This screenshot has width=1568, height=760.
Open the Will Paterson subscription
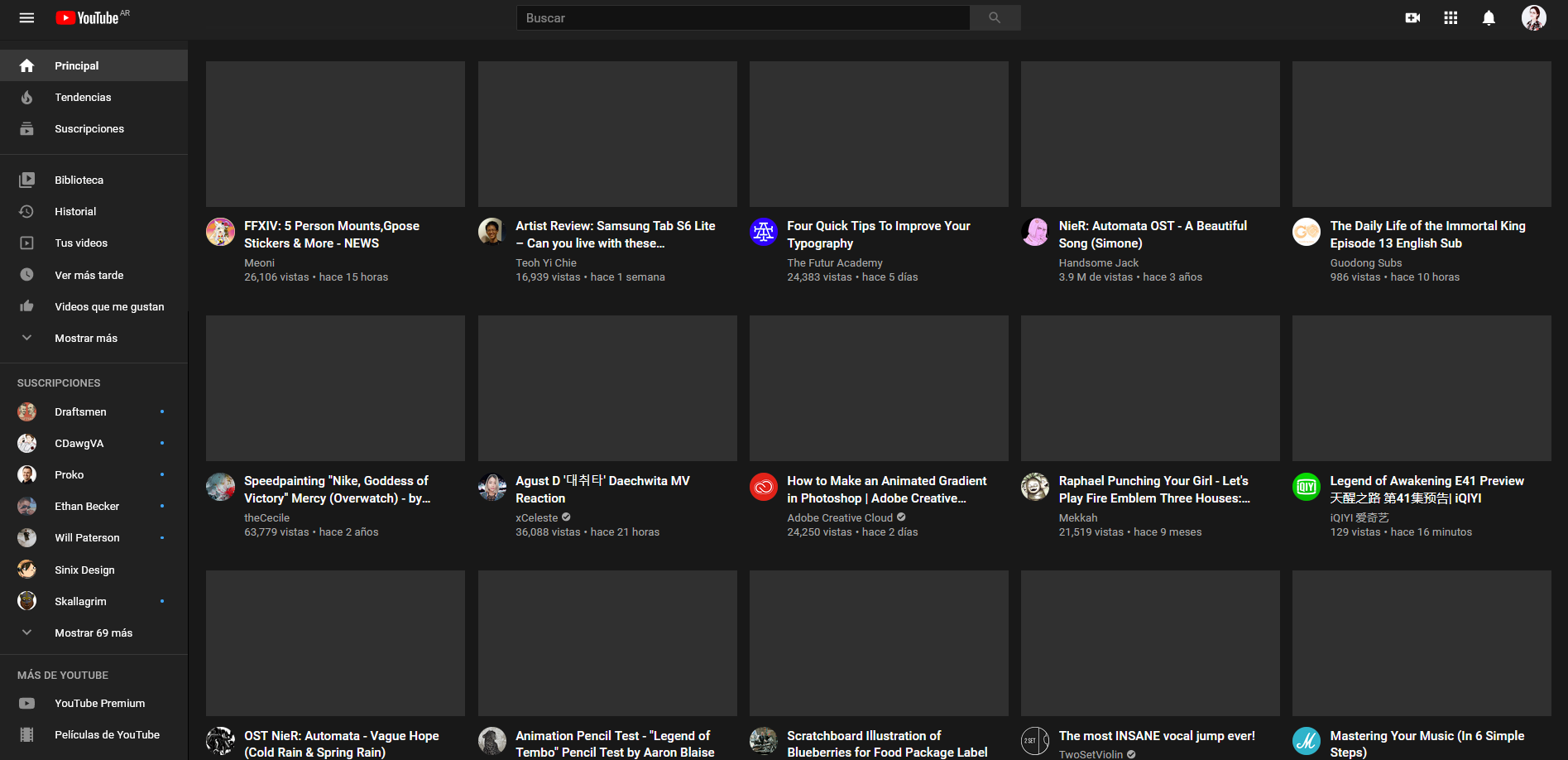94,537
